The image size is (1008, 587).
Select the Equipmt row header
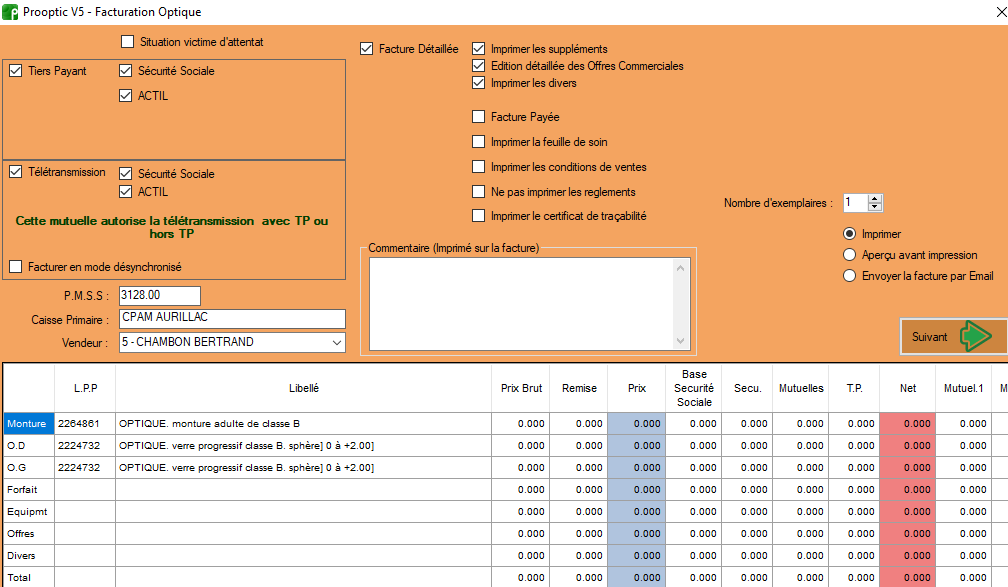28,512
